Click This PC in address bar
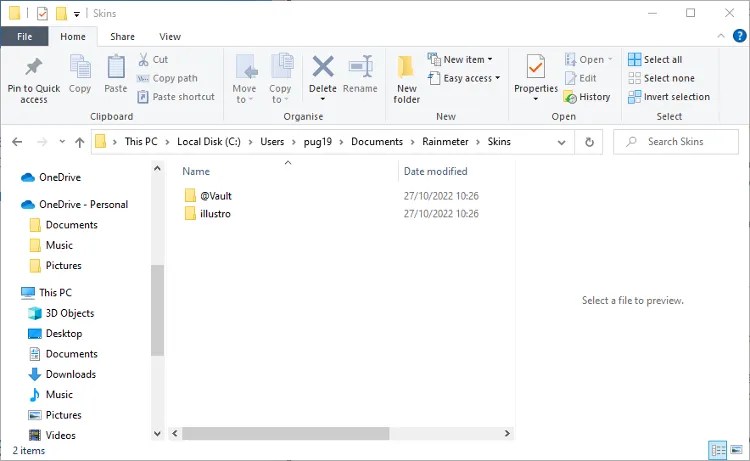 pyautogui.click(x=141, y=142)
